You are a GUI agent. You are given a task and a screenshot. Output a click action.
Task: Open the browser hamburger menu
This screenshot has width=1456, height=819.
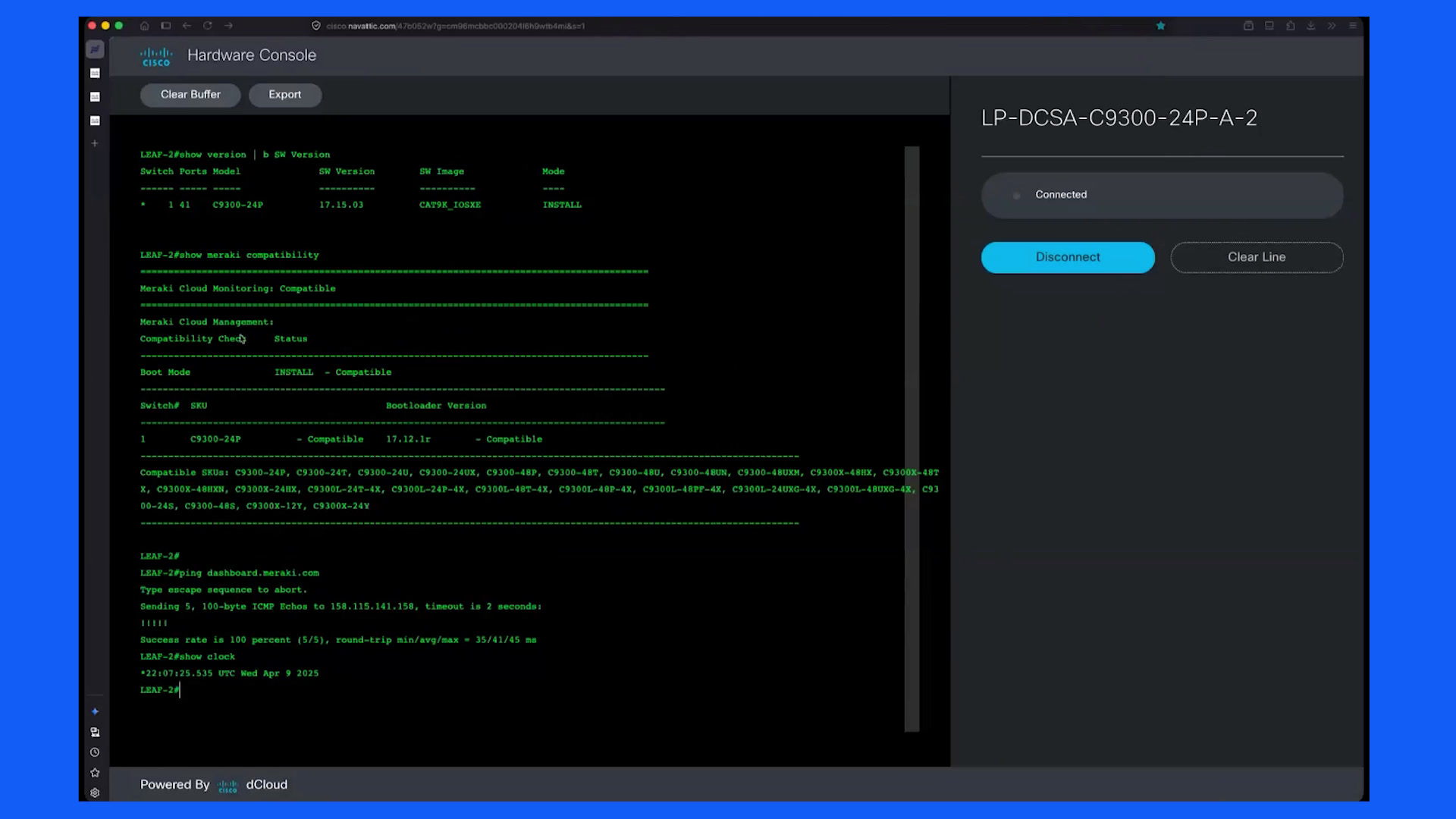click(1352, 26)
